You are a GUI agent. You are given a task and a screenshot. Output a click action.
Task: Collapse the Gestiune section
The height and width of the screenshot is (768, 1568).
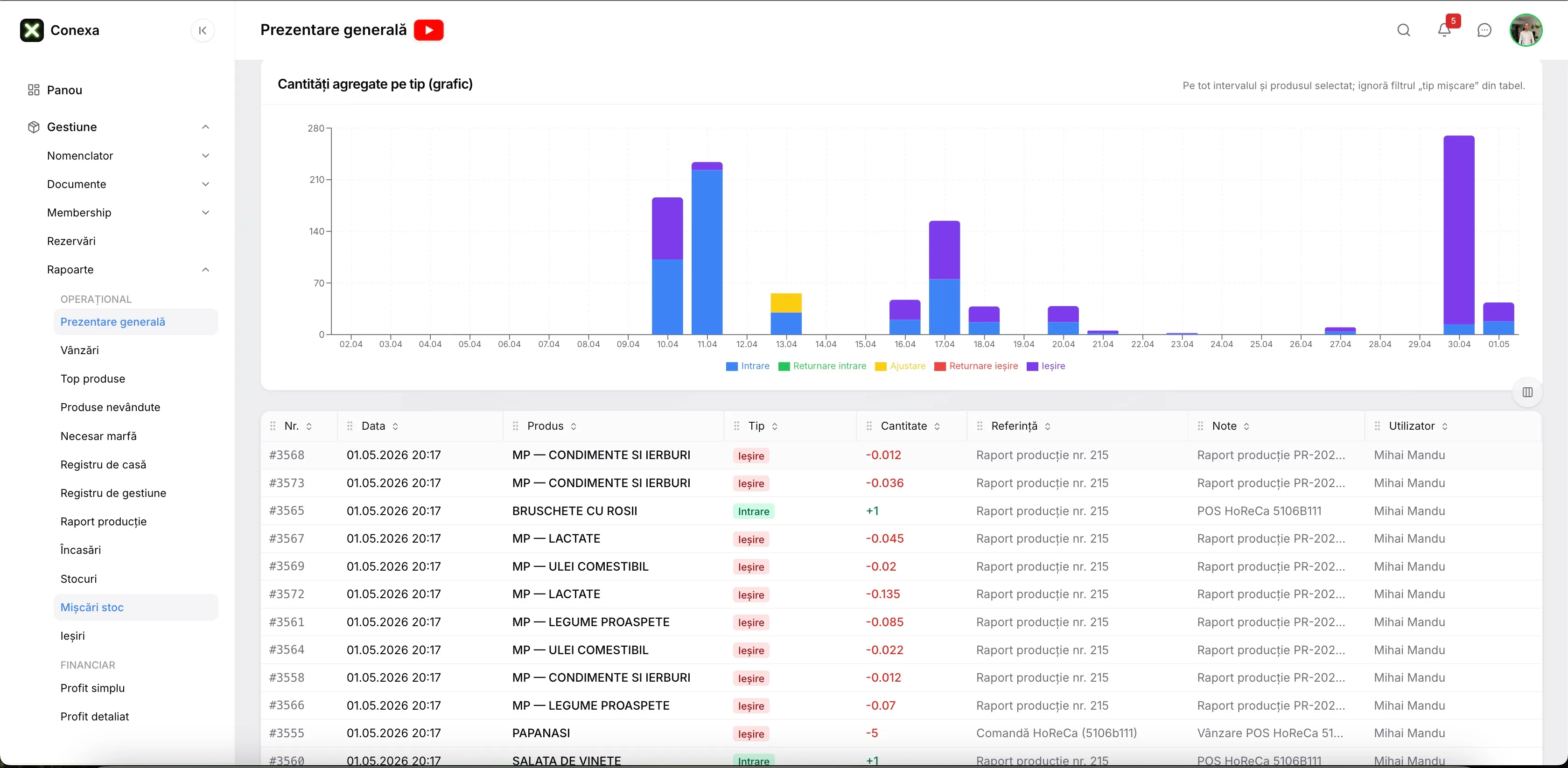coord(206,127)
